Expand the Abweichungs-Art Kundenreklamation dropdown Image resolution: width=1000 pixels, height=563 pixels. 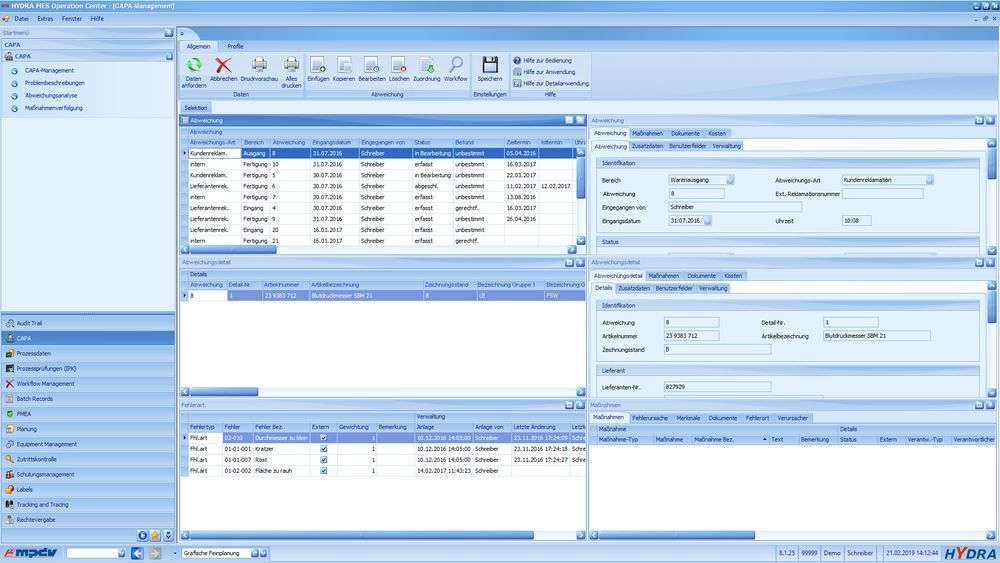tap(929, 180)
